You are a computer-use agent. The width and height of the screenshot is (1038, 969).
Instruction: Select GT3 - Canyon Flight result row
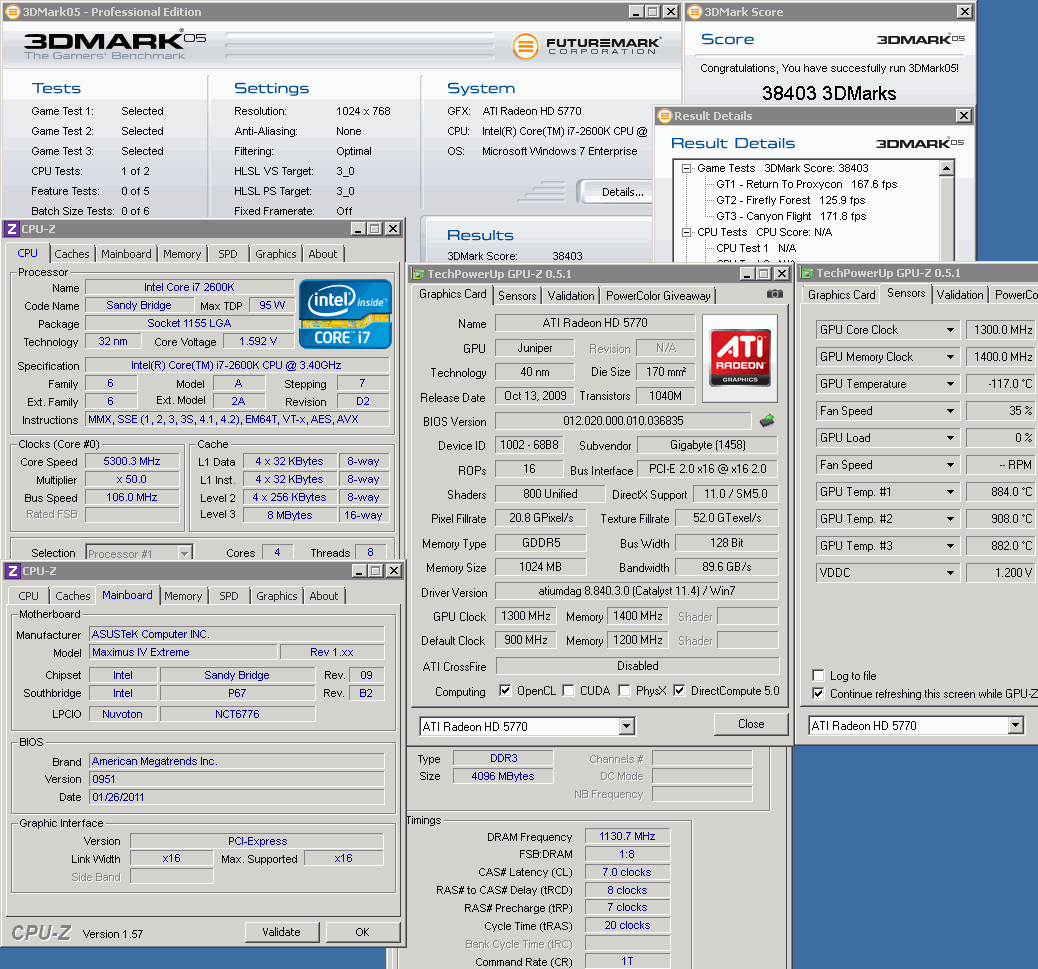coord(791,216)
